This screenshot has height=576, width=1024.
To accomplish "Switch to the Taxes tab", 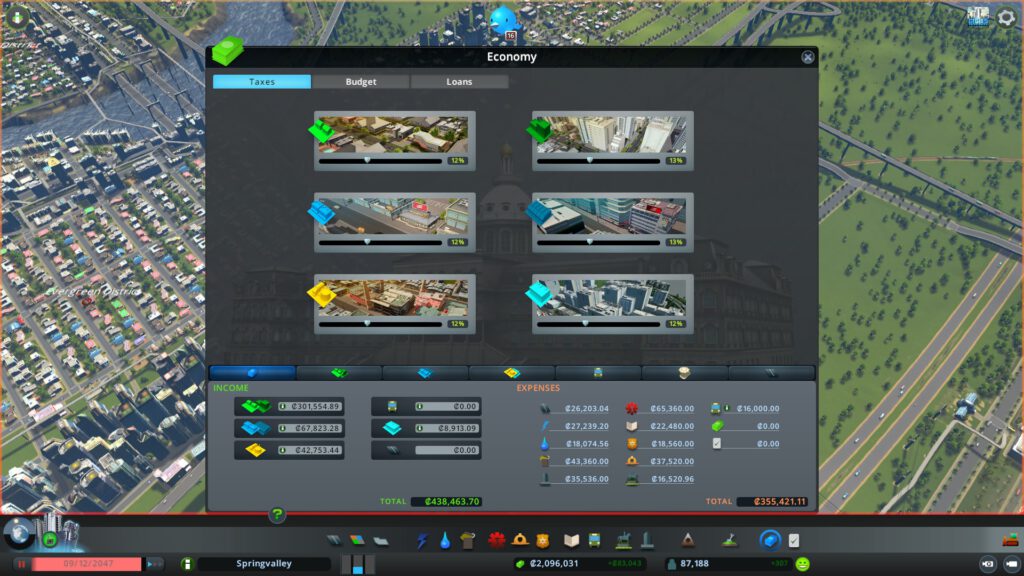I will click(262, 82).
